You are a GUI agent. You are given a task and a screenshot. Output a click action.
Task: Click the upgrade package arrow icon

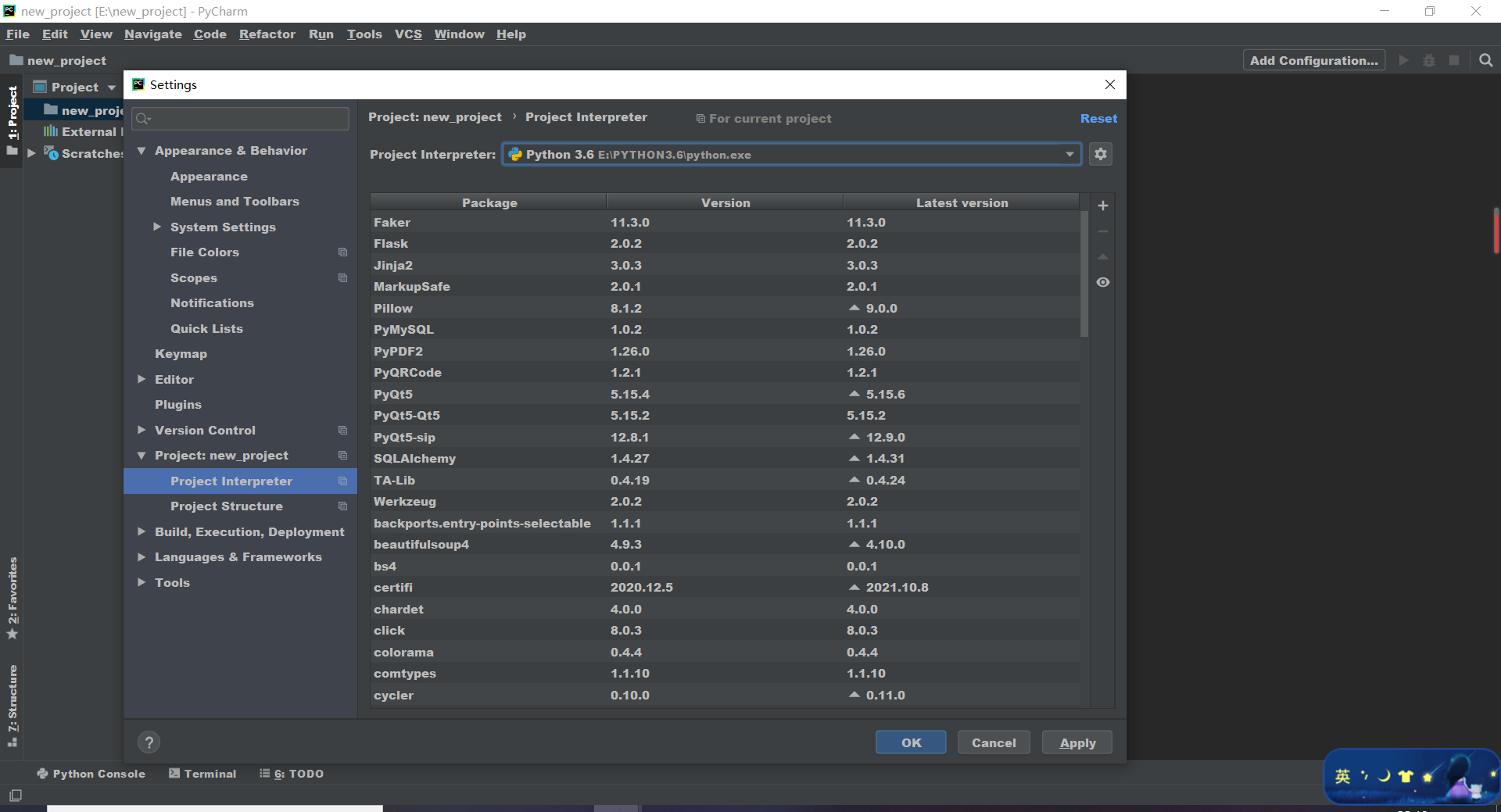(1103, 256)
